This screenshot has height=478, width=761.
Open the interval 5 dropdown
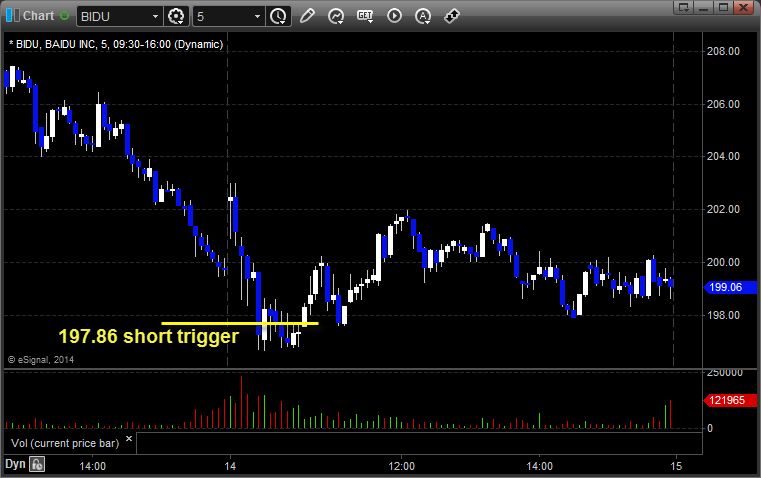tap(257, 16)
